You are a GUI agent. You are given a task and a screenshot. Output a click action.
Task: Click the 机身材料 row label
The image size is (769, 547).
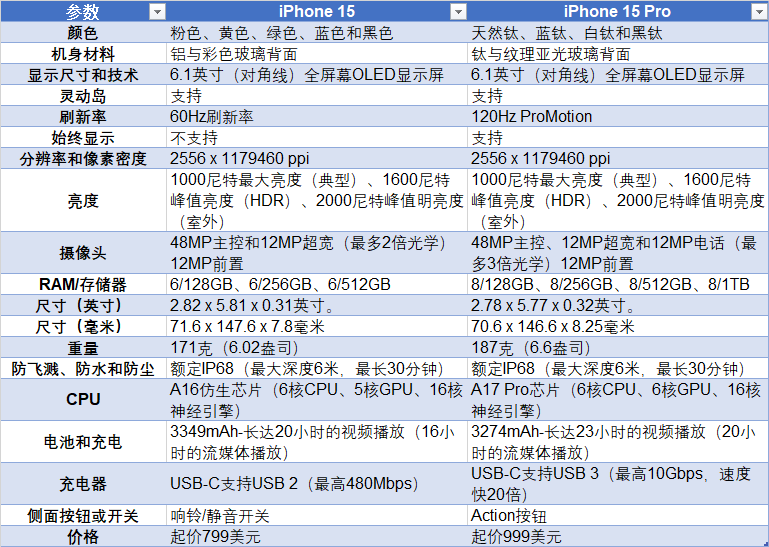83,53
